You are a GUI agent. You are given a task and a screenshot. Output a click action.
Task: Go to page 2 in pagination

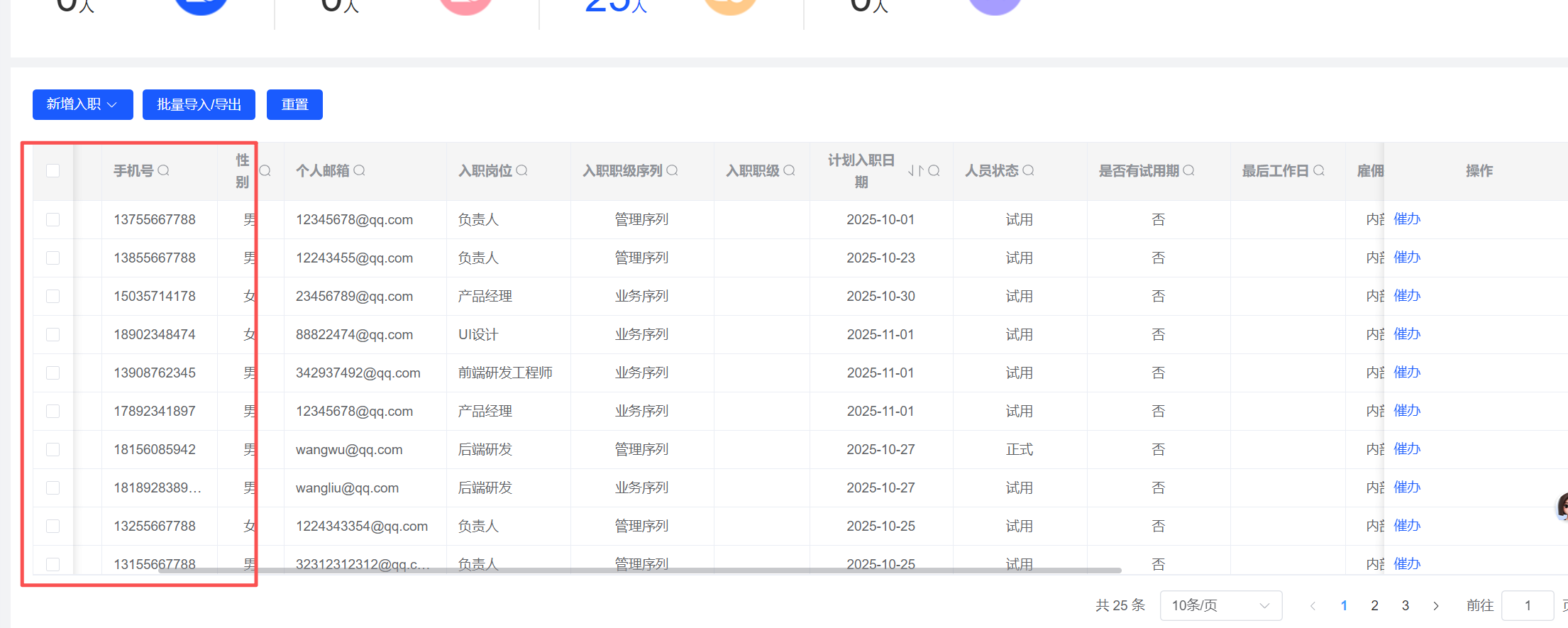tap(1374, 605)
